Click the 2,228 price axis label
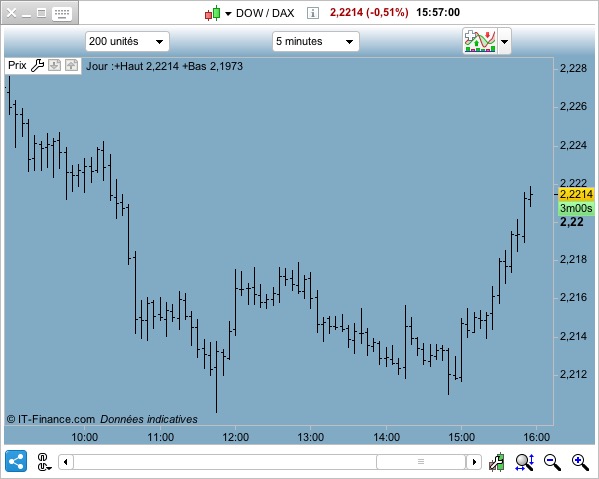Image resolution: width=599 pixels, height=479 pixels. coord(573,68)
